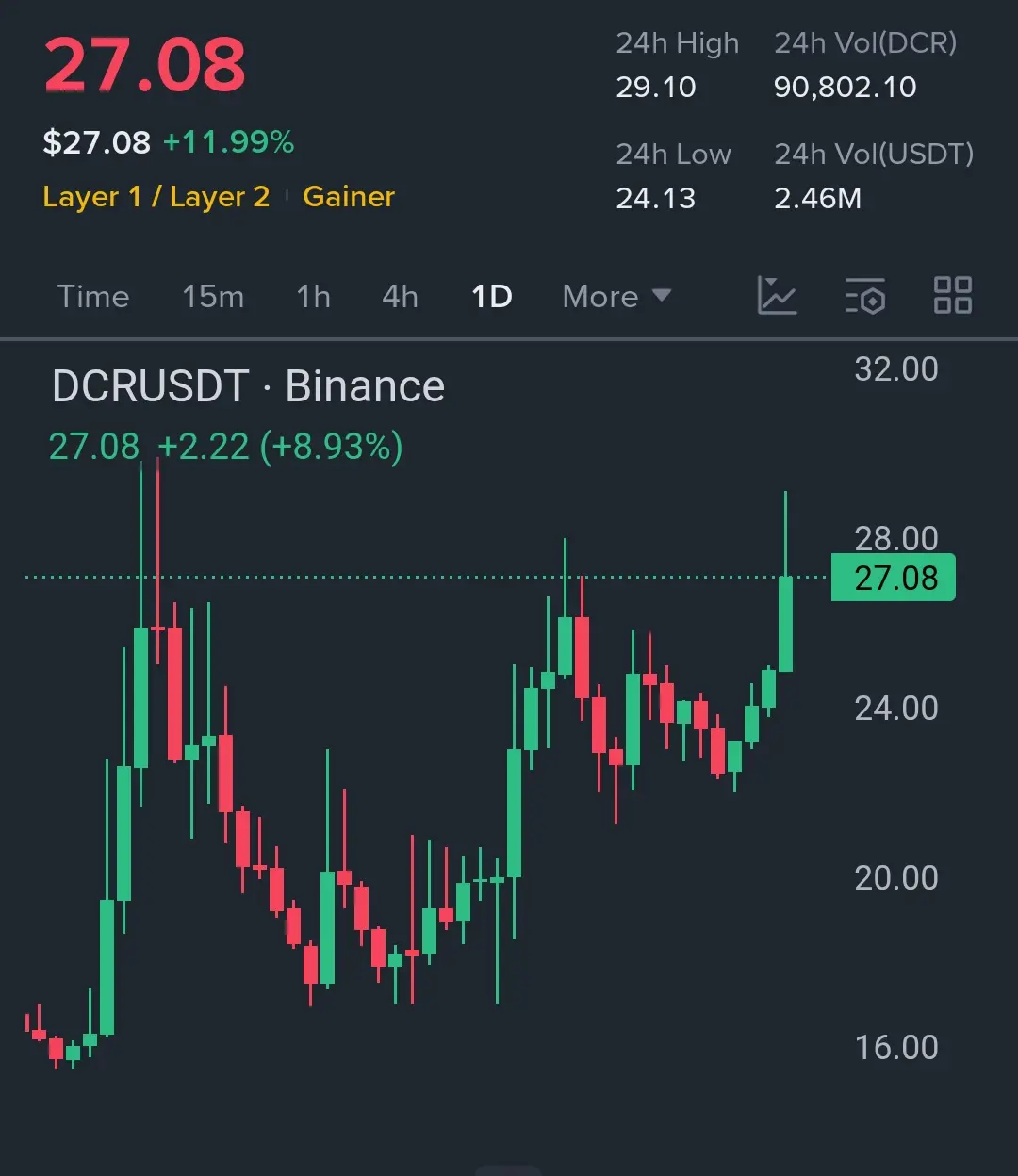
Task: Select the 15m timeframe tab
Action: [213, 297]
